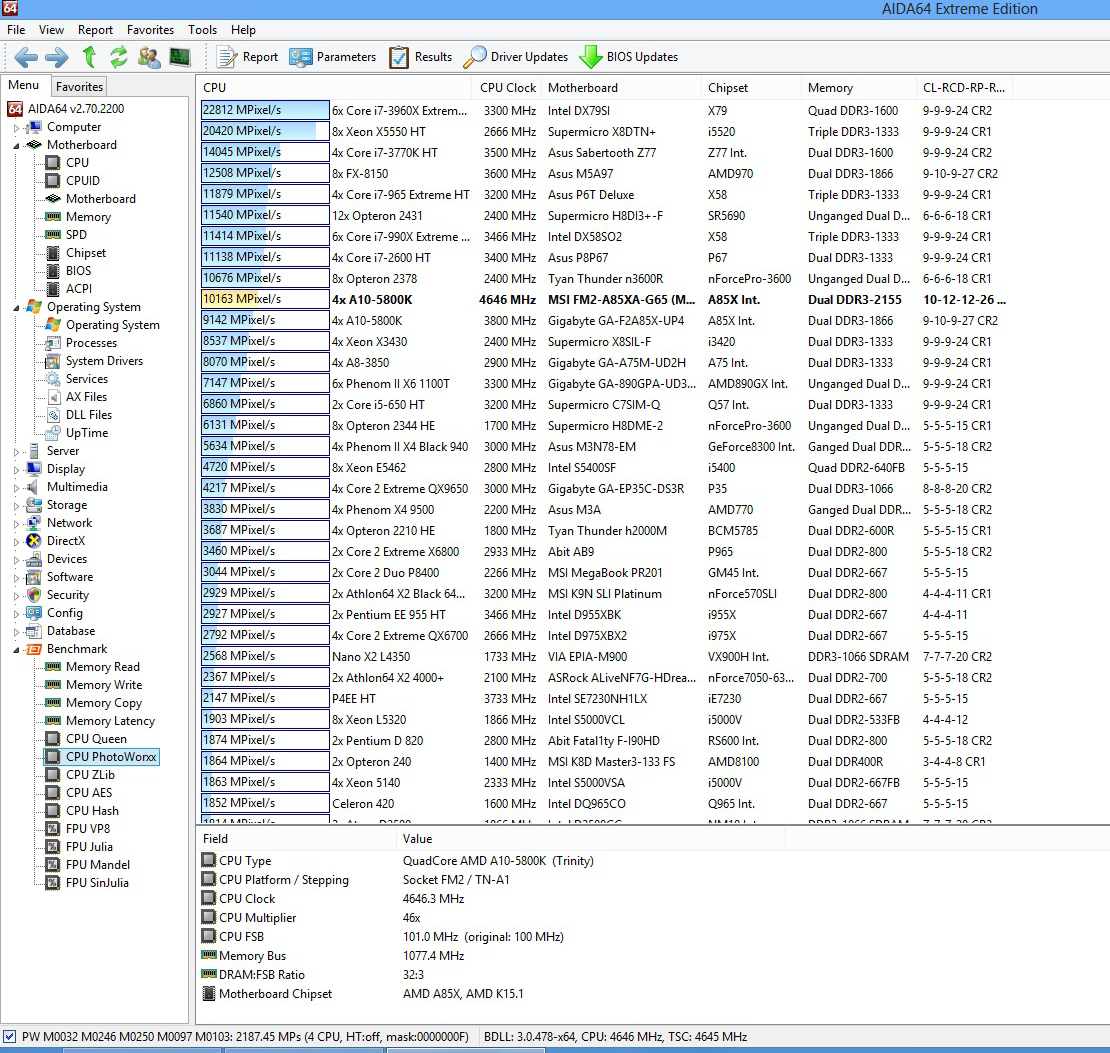Toggle the status bar checkbox
Screen dimensions: 1110x1053
coord(10,1037)
